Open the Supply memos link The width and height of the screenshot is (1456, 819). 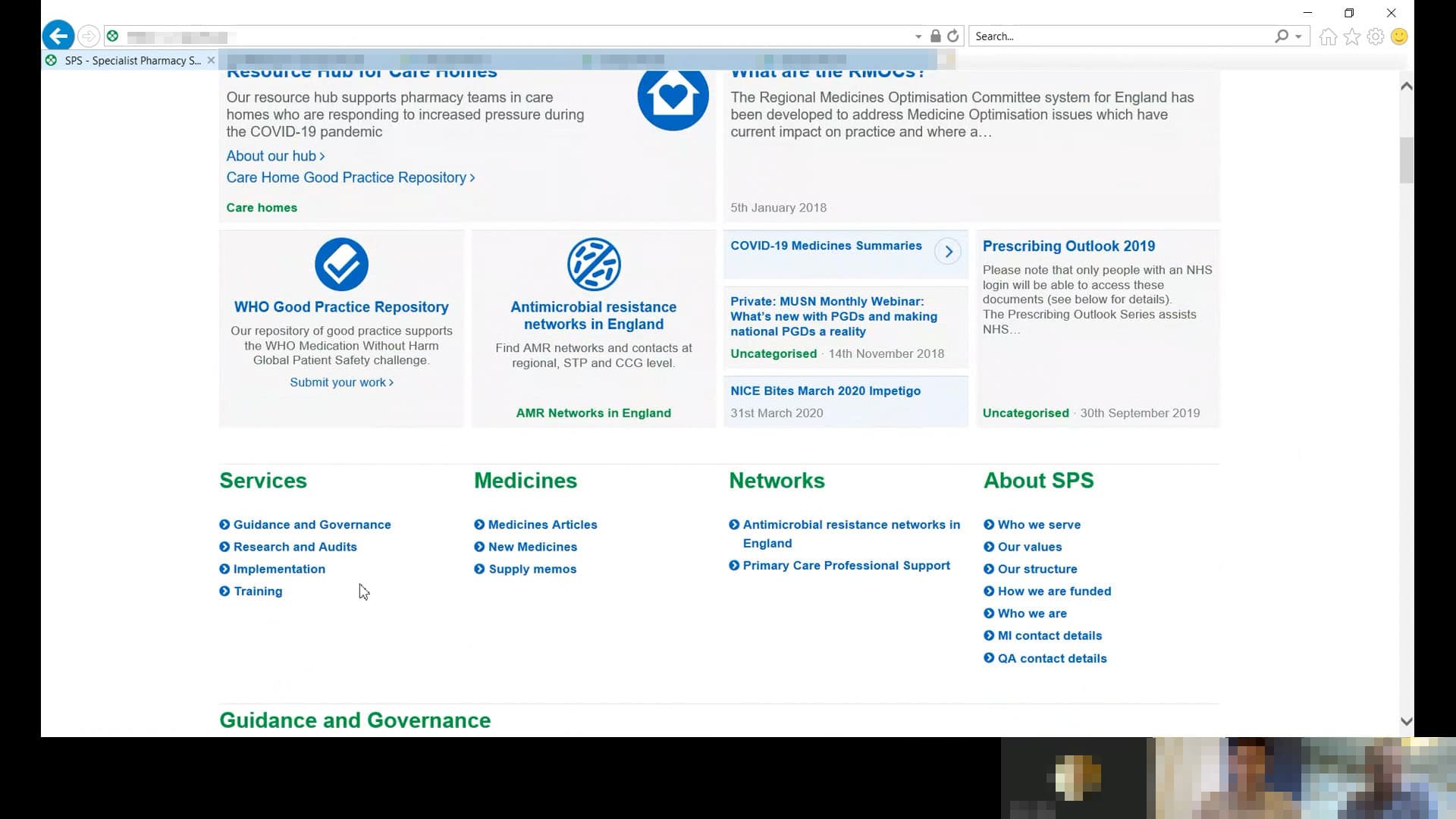coord(532,569)
